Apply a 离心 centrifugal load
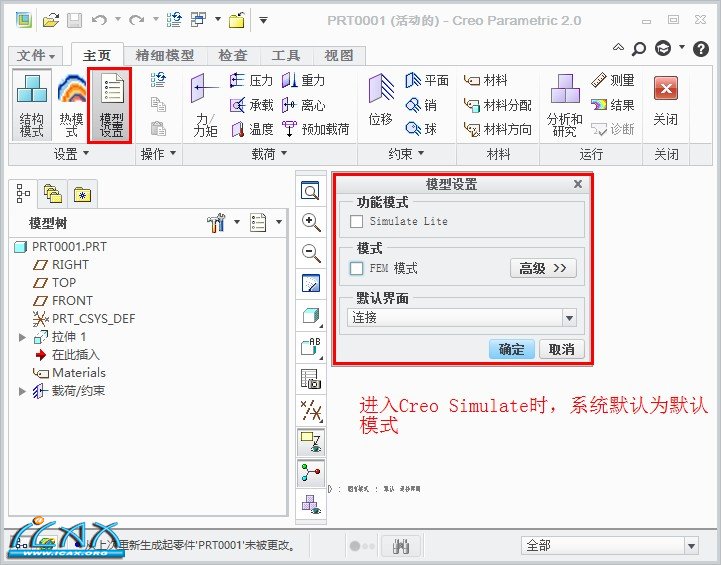The height and width of the screenshot is (565, 721). click(303, 105)
